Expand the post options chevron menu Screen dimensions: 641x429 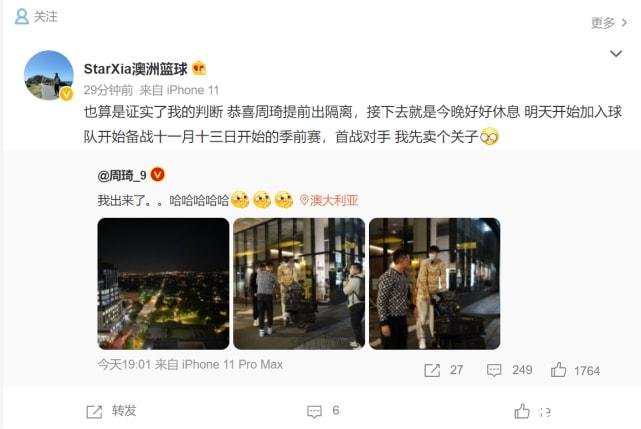[x=616, y=54]
